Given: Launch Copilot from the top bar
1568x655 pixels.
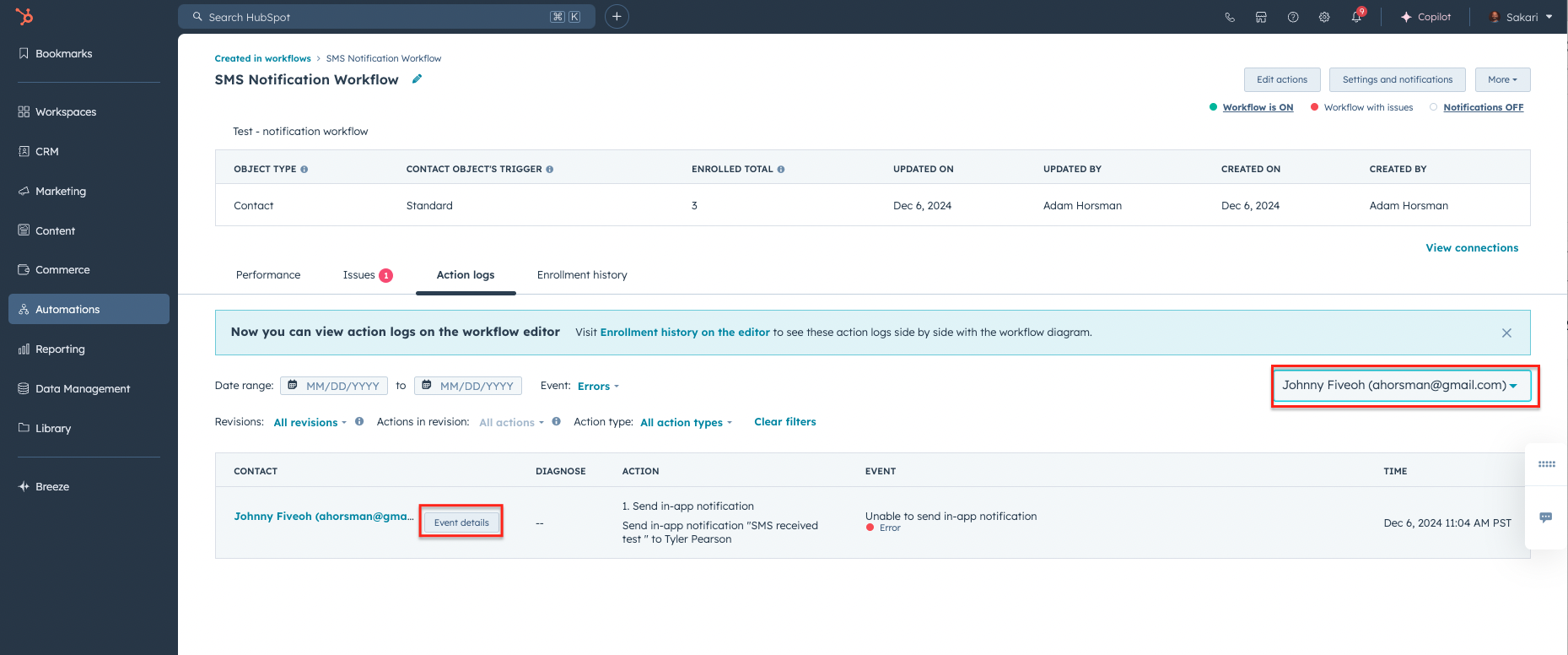Looking at the screenshot, I should coord(1425,17).
